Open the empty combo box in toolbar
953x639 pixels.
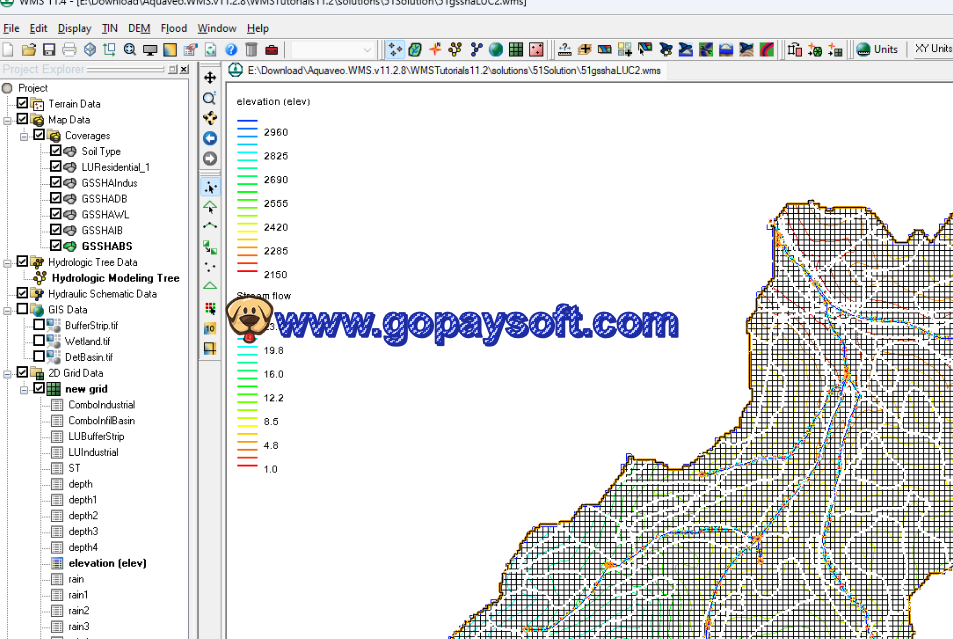(334, 49)
